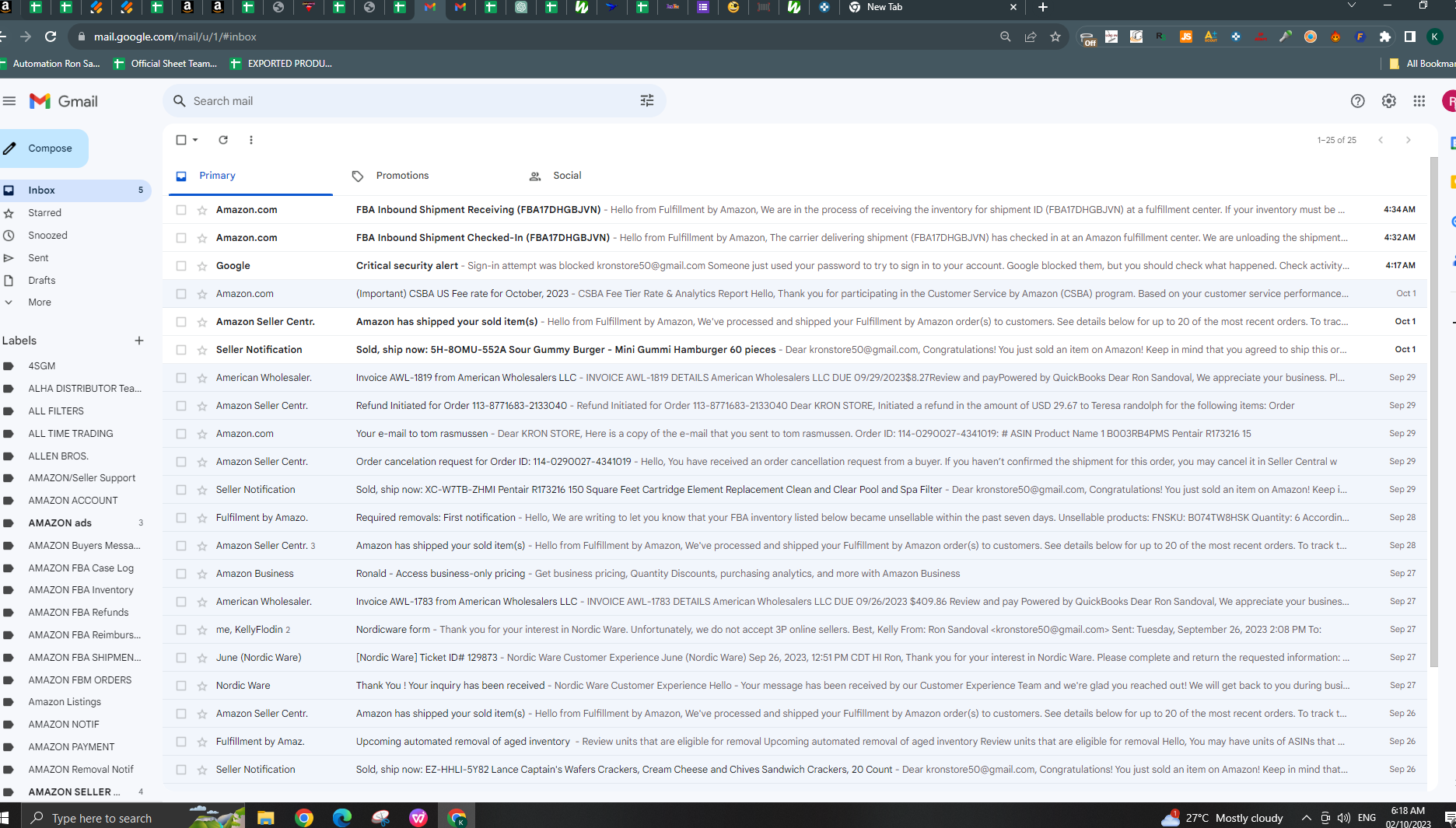Click the search options filter icon
This screenshot has height=828, width=1456.
coord(647,101)
